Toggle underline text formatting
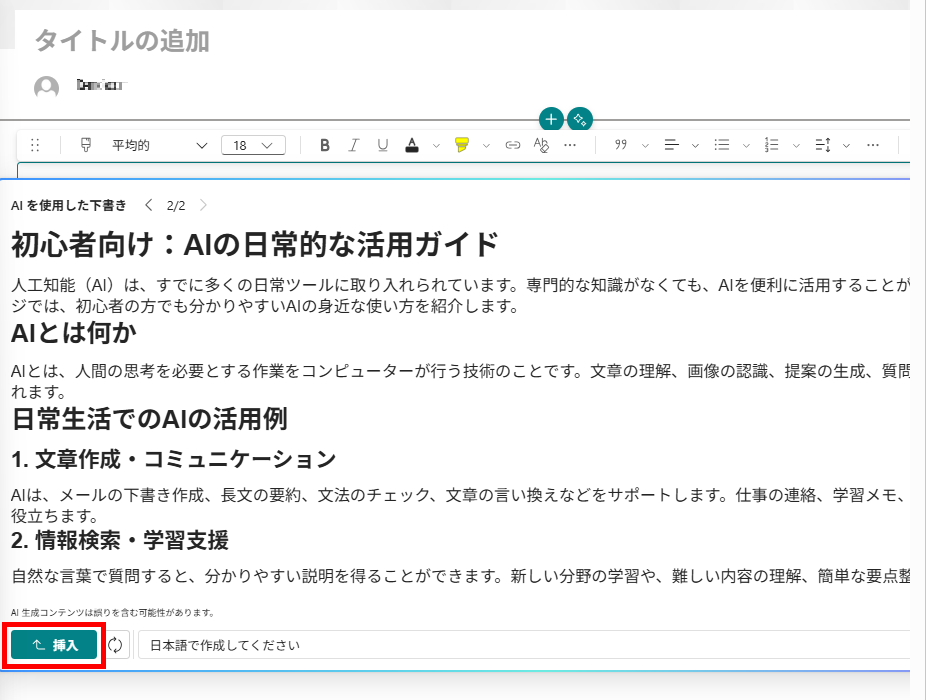Image resolution: width=943 pixels, height=700 pixels. coord(382,146)
